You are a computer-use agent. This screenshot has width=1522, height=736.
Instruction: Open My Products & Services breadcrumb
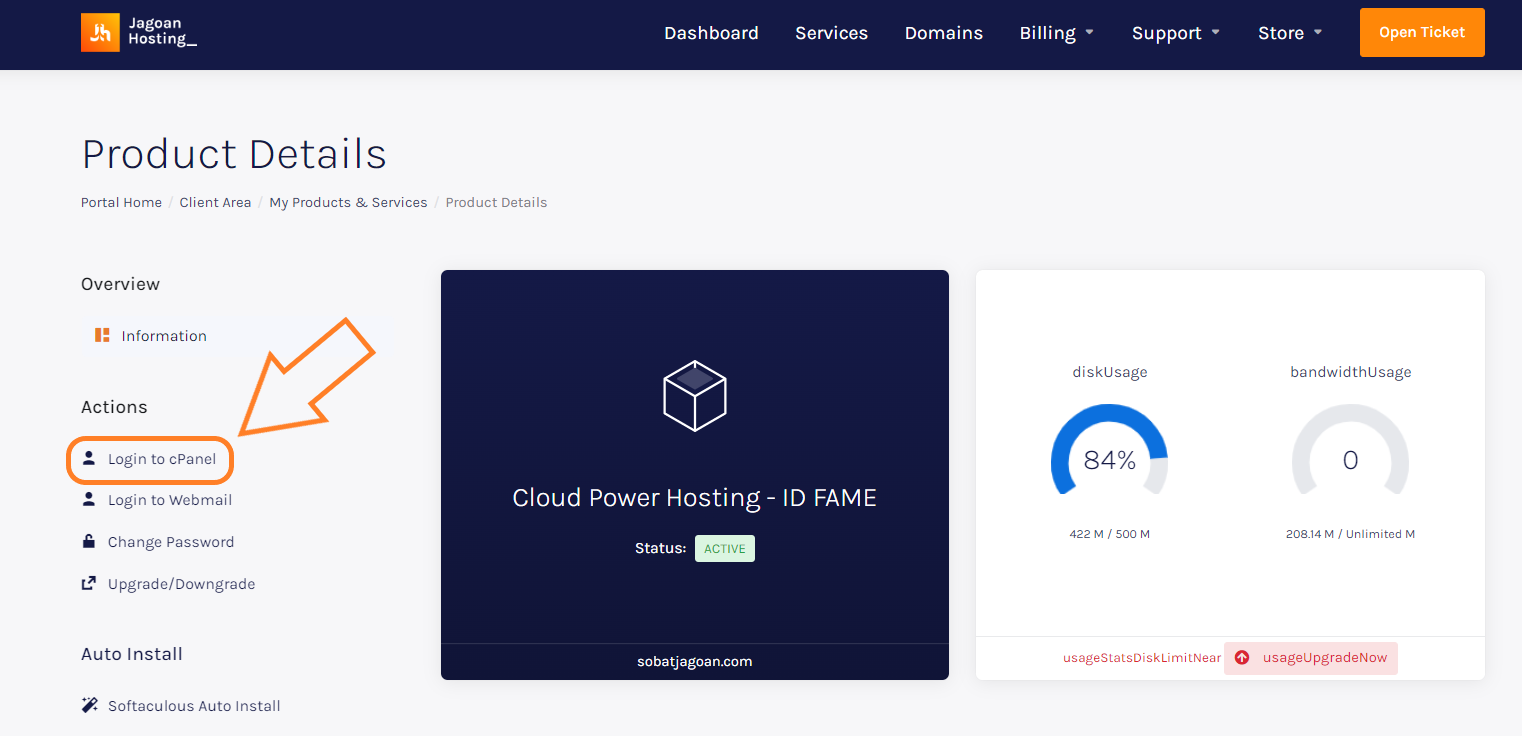348,202
